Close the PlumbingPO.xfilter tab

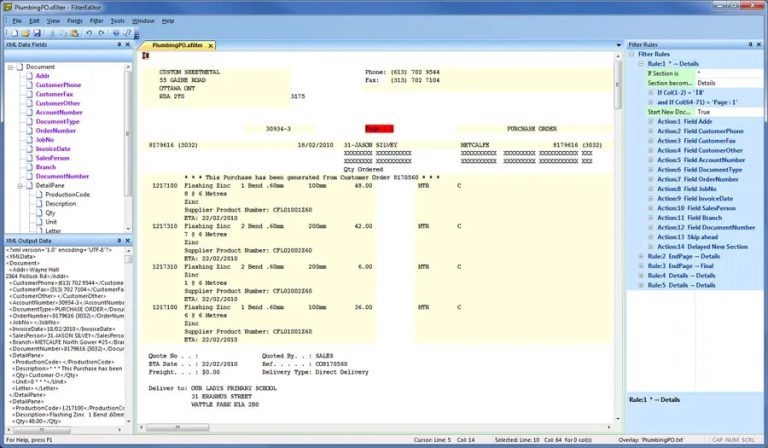click(211, 46)
